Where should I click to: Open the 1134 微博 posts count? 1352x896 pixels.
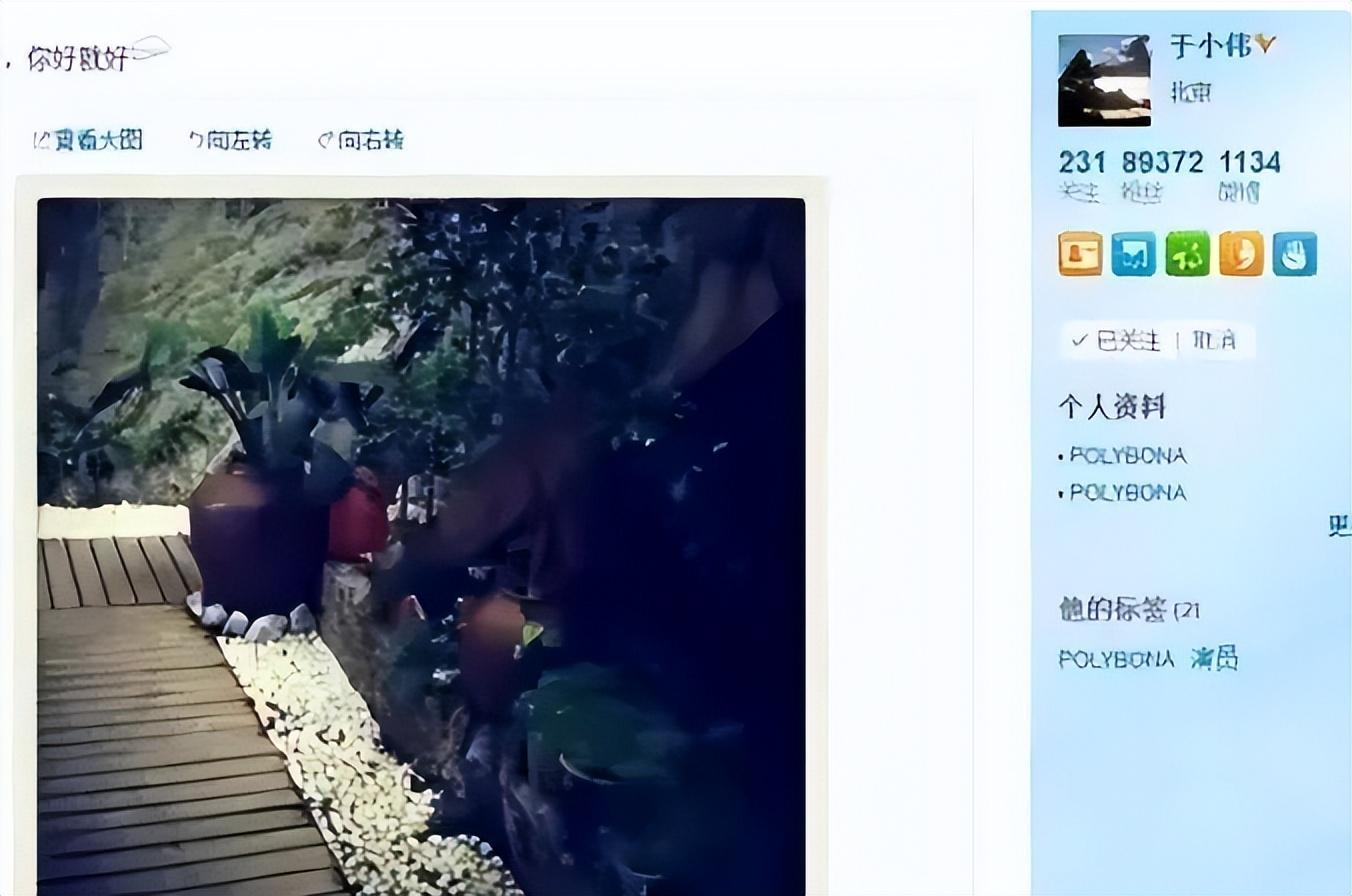click(1249, 176)
